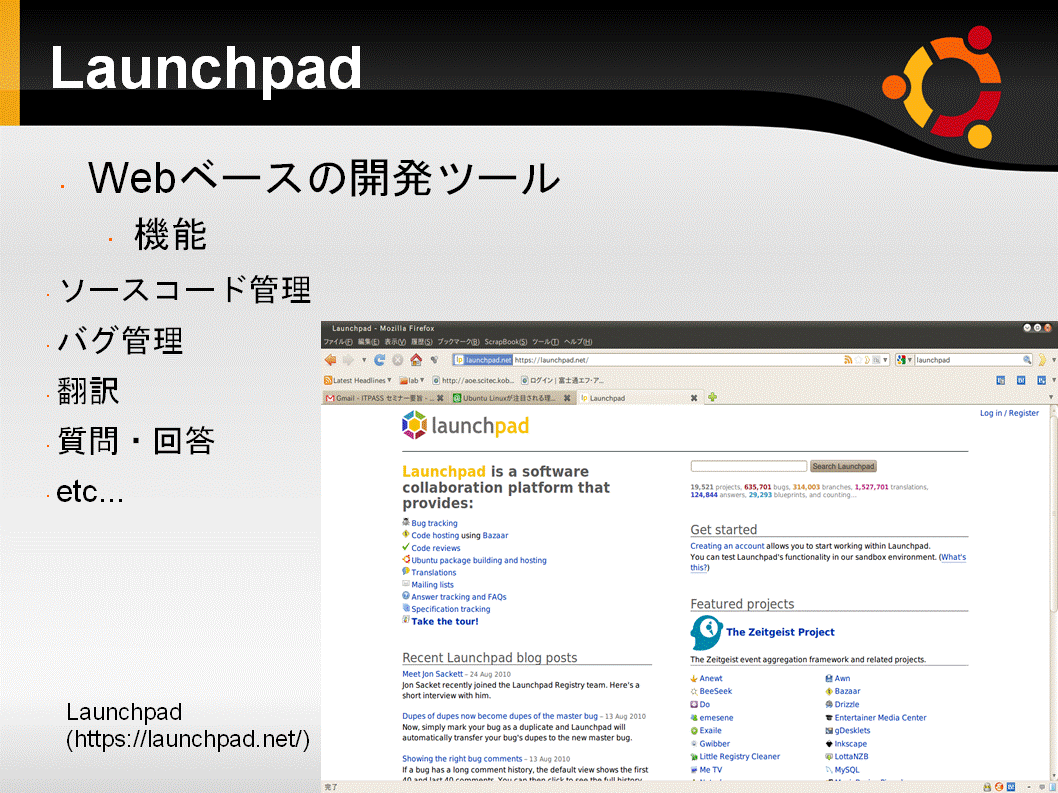This screenshot has width=1058, height=793.
Task: Click the Launchpad search text field
Action: click(x=749, y=466)
